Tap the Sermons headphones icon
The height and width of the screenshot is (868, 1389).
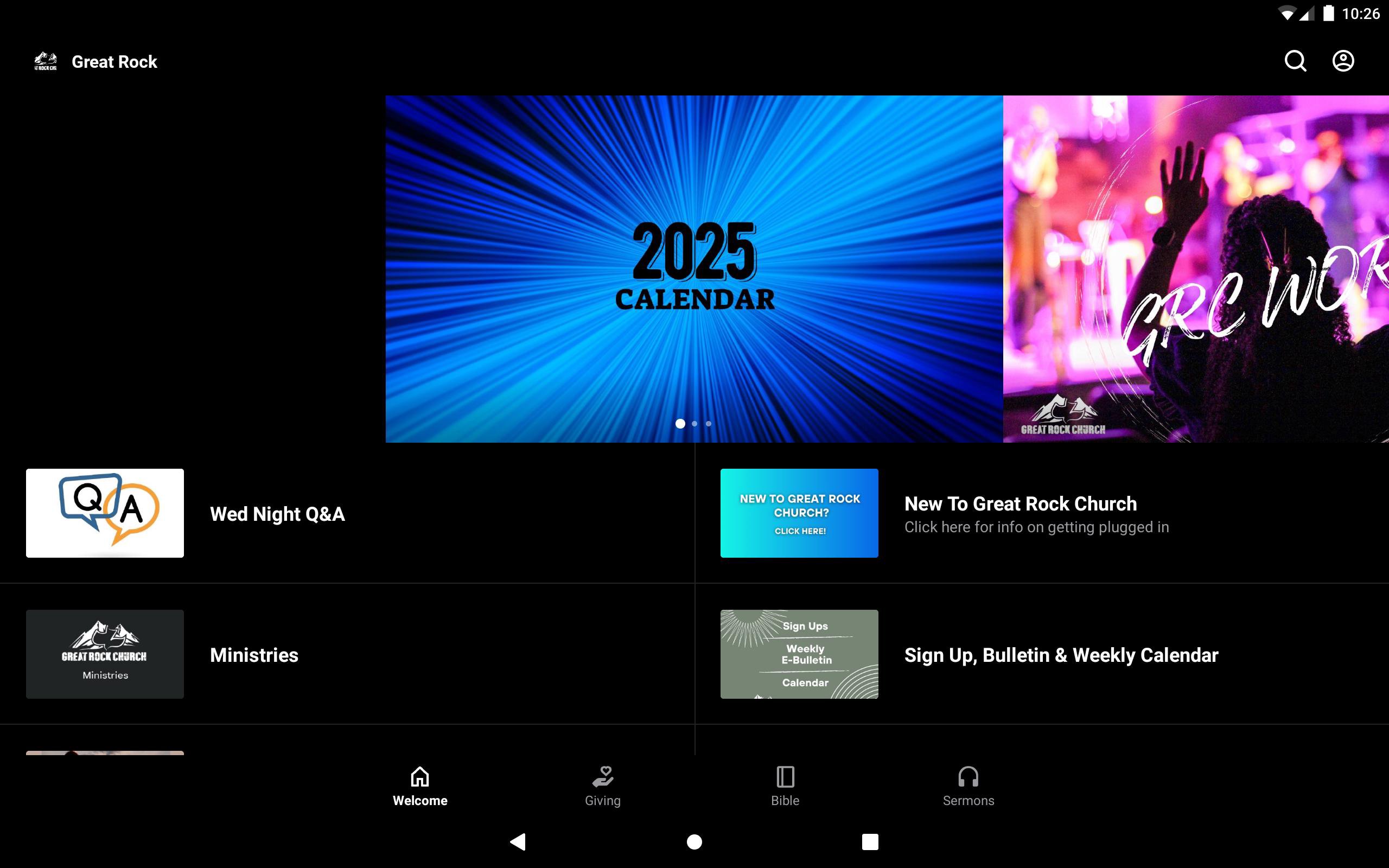pyautogui.click(x=969, y=777)
